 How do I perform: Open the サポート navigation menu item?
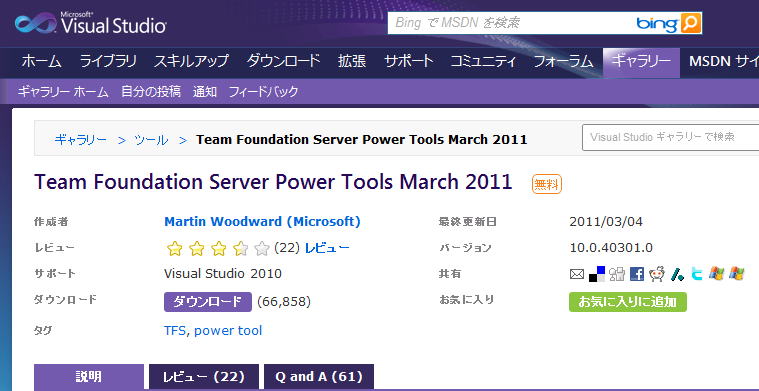[409, 61]
